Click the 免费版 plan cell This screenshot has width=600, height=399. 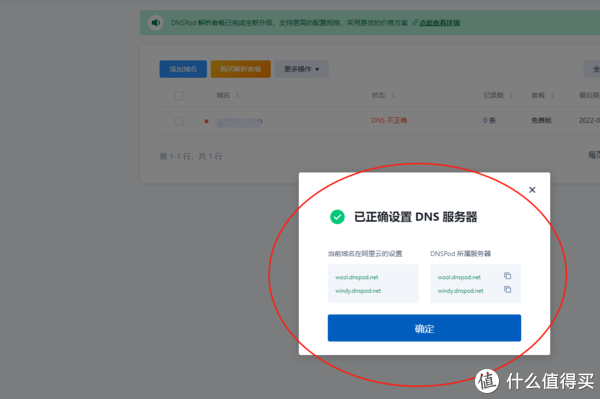click(541, 121)
